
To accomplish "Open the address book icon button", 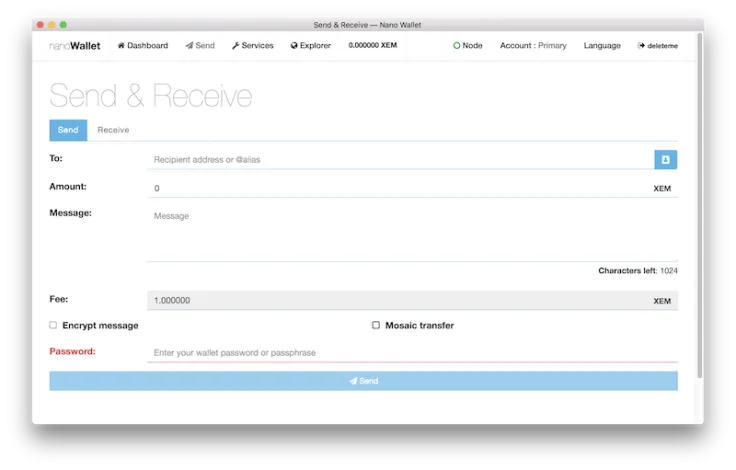I will pyautogui.click(x=665, y=160).
